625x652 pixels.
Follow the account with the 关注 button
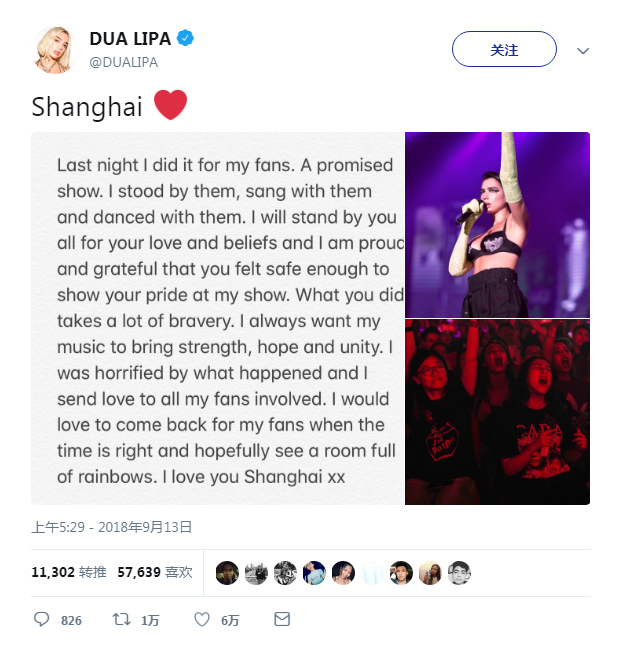point(504,49)
